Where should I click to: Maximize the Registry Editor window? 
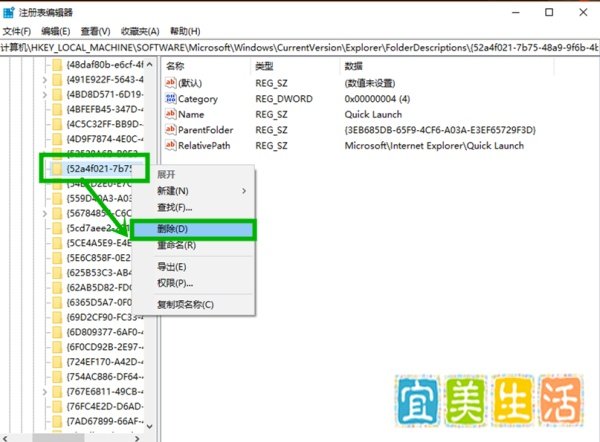click(x=549, y=13)
